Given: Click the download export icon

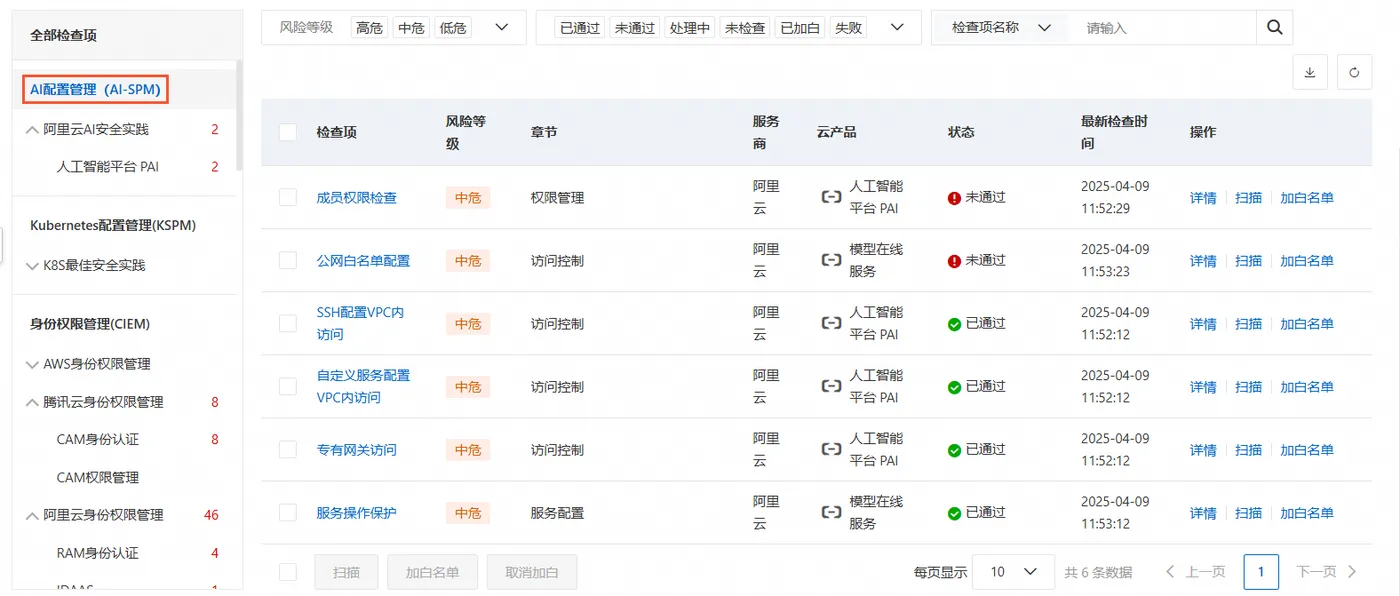Looking at the screenshot, I should 1310,73.
